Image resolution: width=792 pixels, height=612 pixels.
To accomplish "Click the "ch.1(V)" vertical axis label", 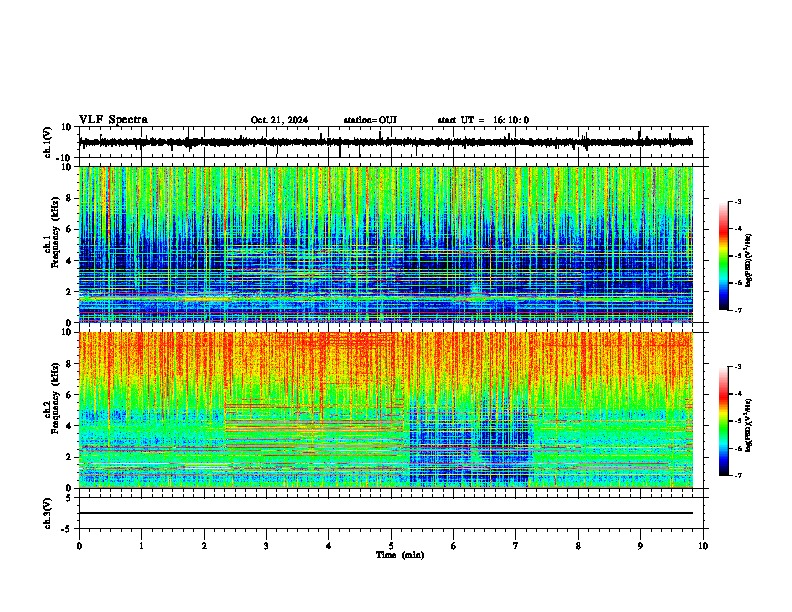I will [x=48, y=142].
